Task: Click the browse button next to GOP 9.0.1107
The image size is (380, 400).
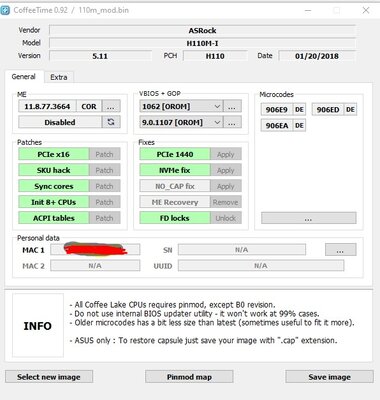Action: point(232,122)
